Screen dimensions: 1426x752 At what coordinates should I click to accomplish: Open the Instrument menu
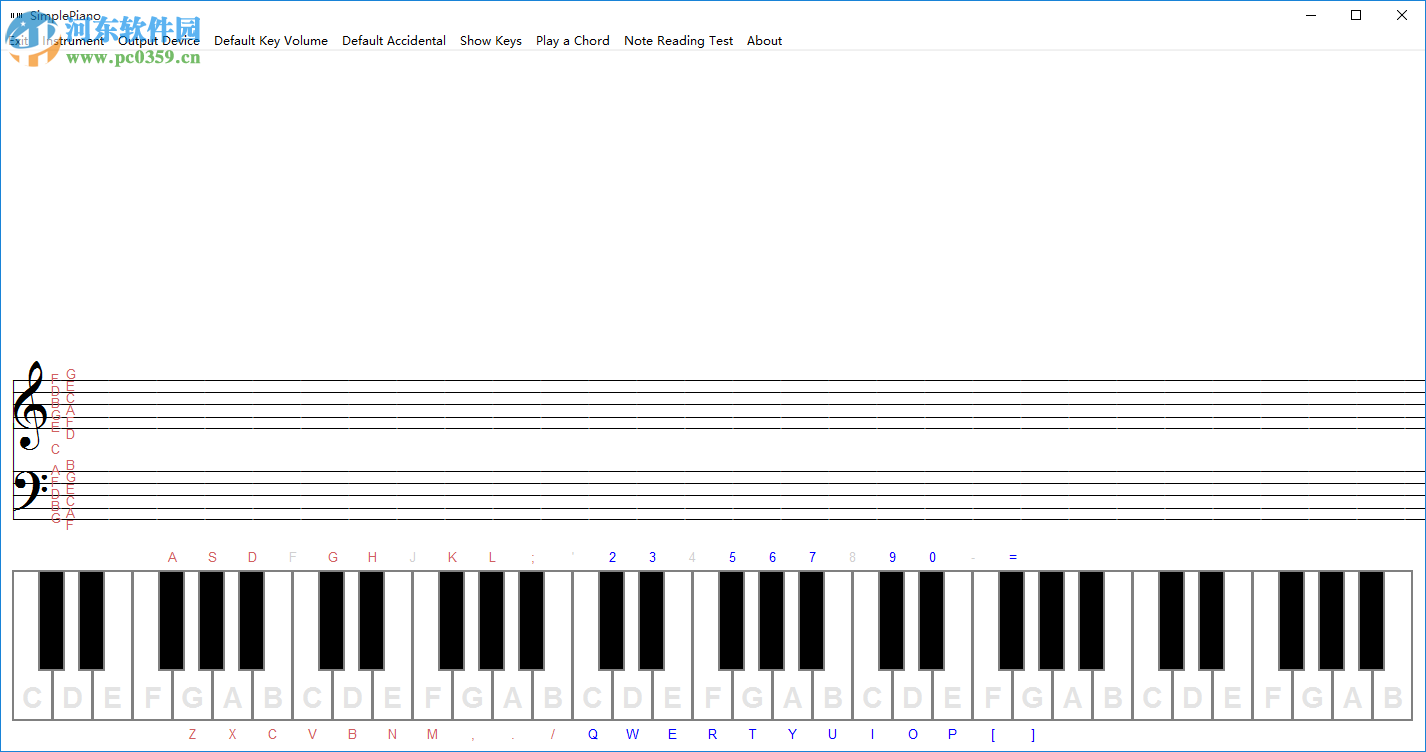pyautogui.click(x=71, y=41)
